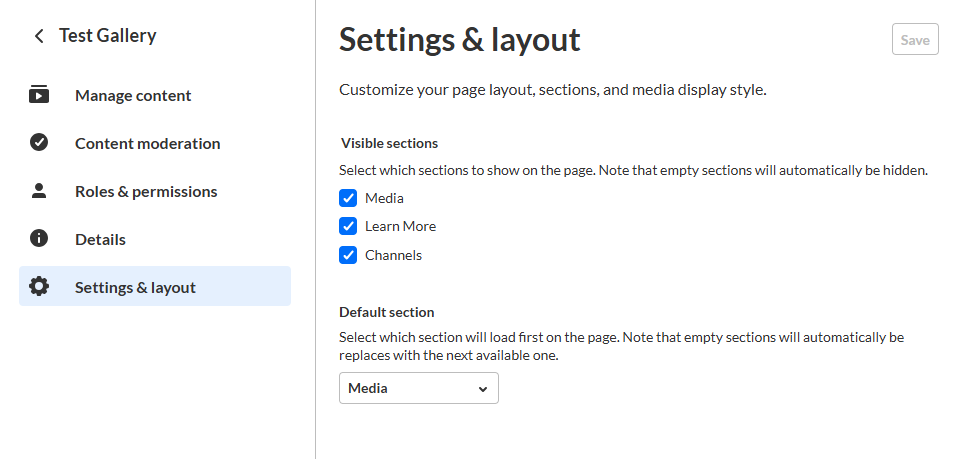Viewport: 975px width, 459px height.
Task: Go to Content moderation page
Action: (147, 144)
